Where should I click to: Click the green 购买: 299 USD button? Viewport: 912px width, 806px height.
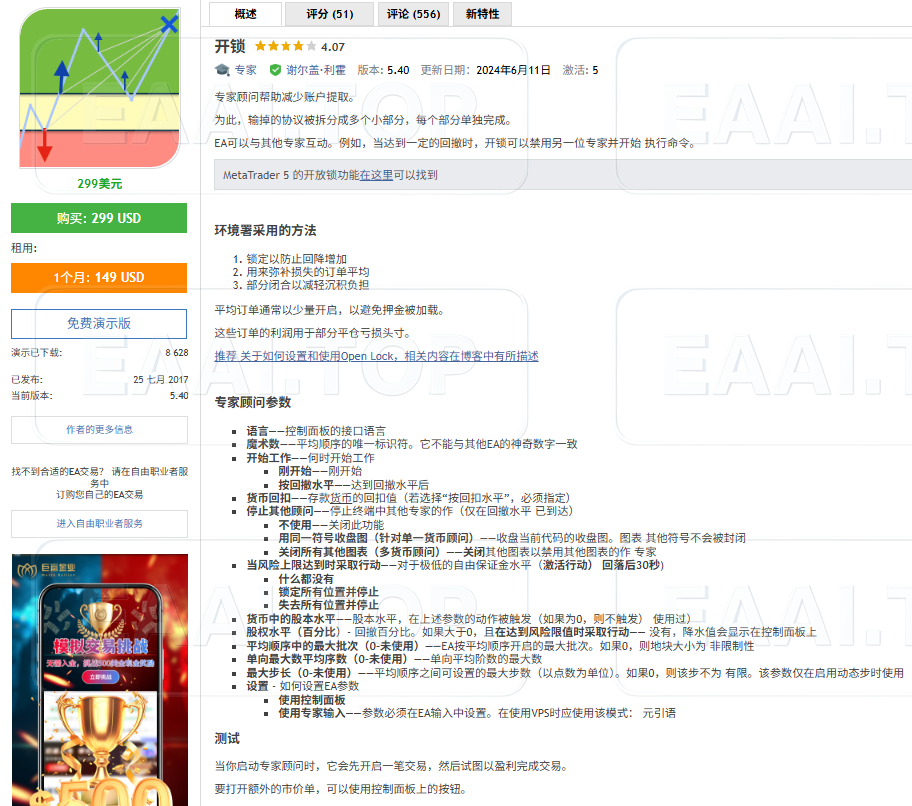point(99,218)
